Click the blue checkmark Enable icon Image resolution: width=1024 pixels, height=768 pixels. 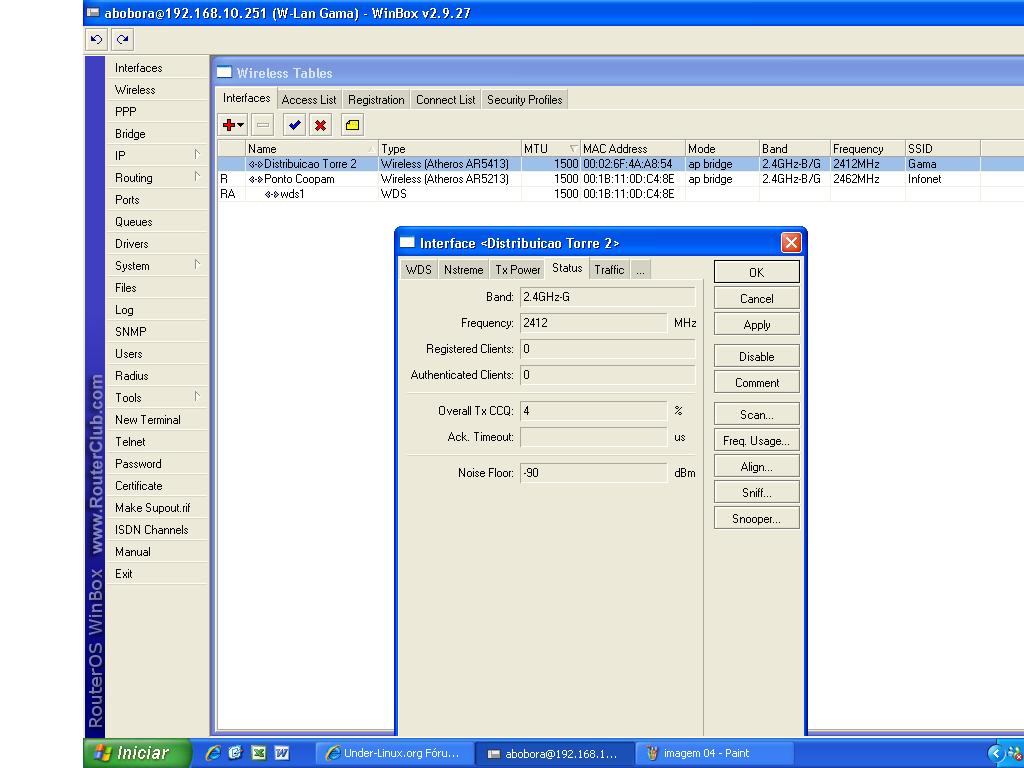point(294,125)
